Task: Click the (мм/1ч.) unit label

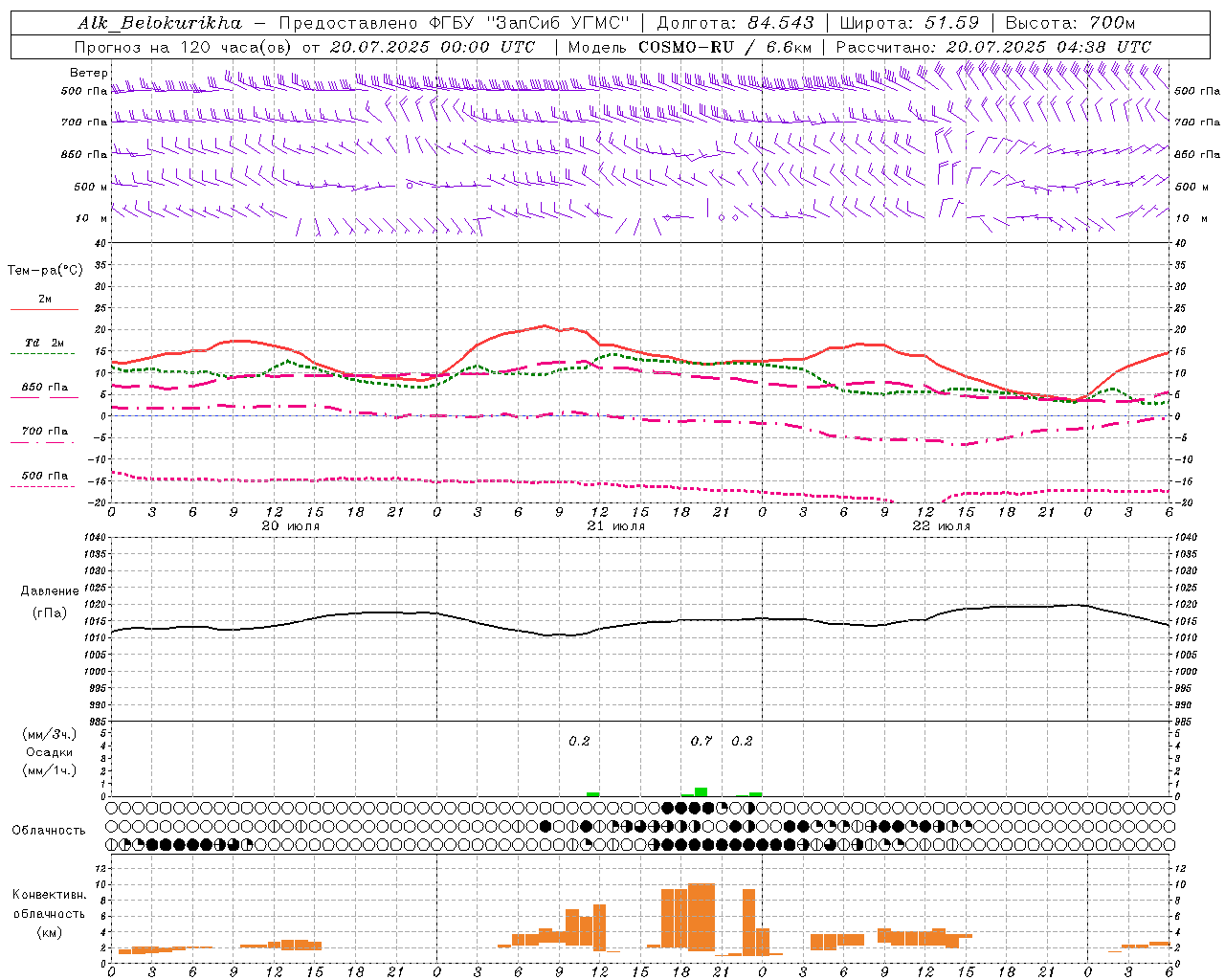Action: [50, 770]
